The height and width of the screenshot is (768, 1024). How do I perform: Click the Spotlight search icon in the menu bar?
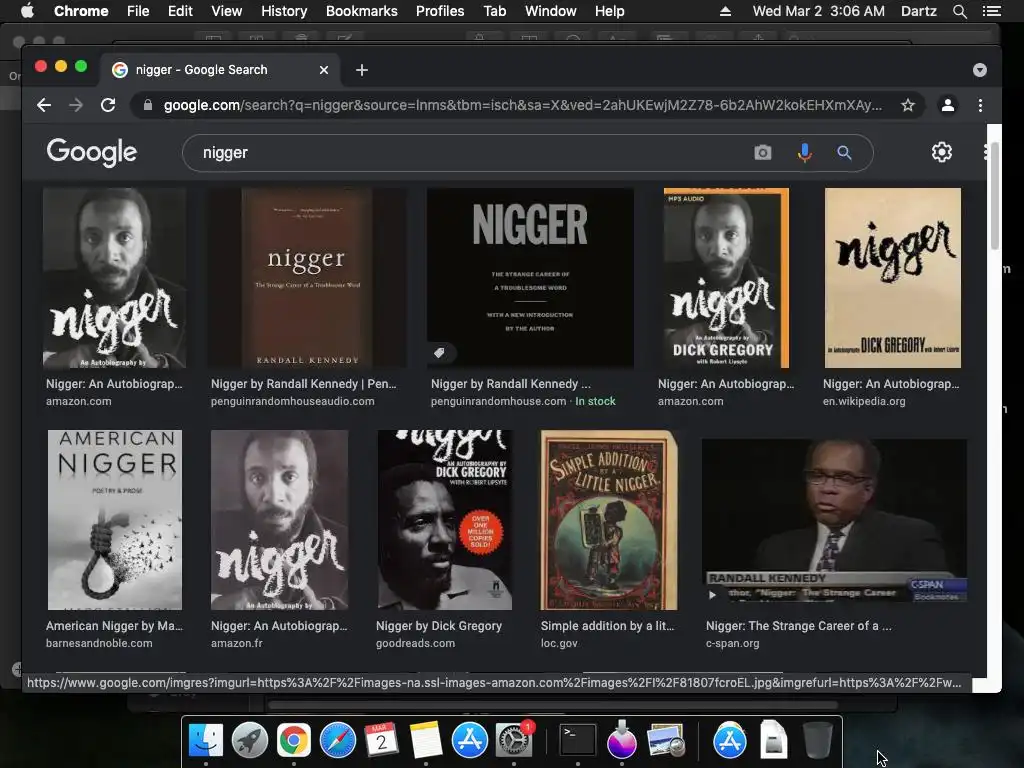pyautogui.click(x=959, y=11)
